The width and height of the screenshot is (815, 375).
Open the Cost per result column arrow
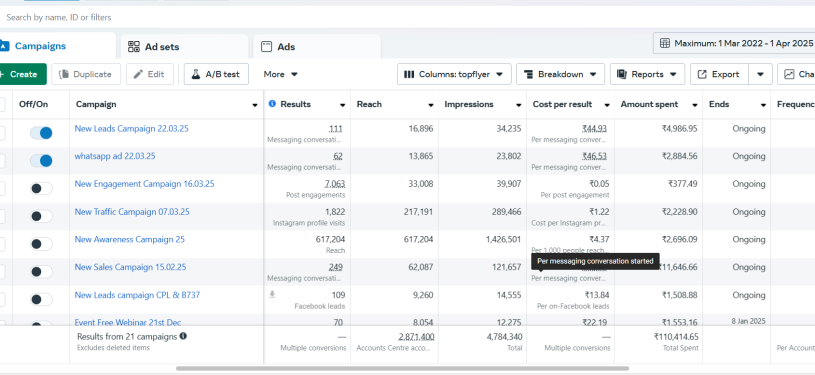[x=607, y=105]
